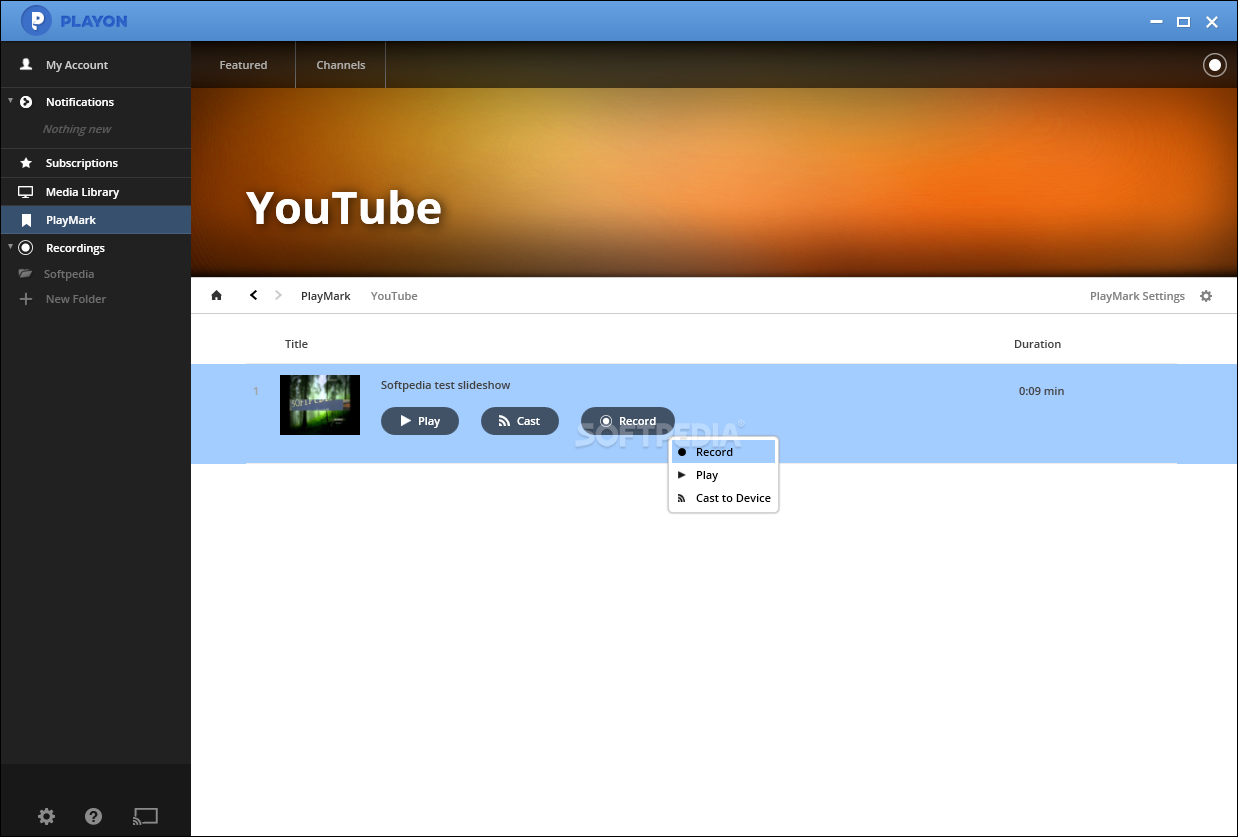Navigate back with left arrow
This screenshot has height=837, width=1238.
(254, 295)
